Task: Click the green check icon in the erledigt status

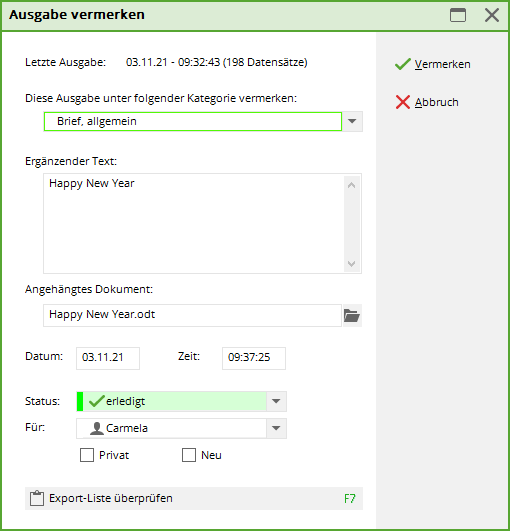Action: click(x=96, y=401)
